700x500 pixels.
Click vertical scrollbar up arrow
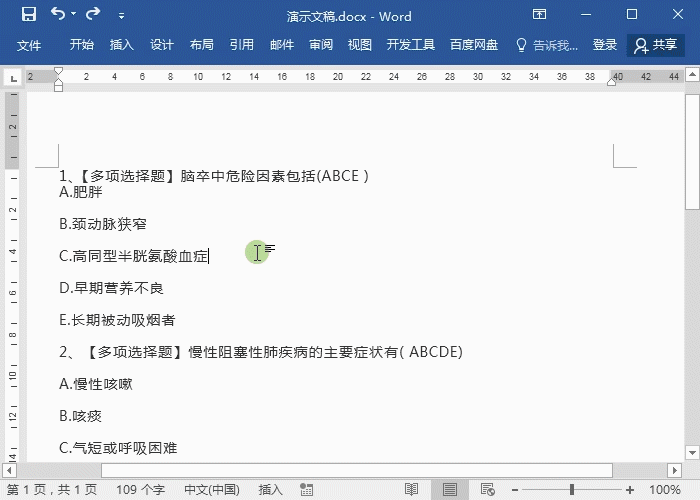692,74
